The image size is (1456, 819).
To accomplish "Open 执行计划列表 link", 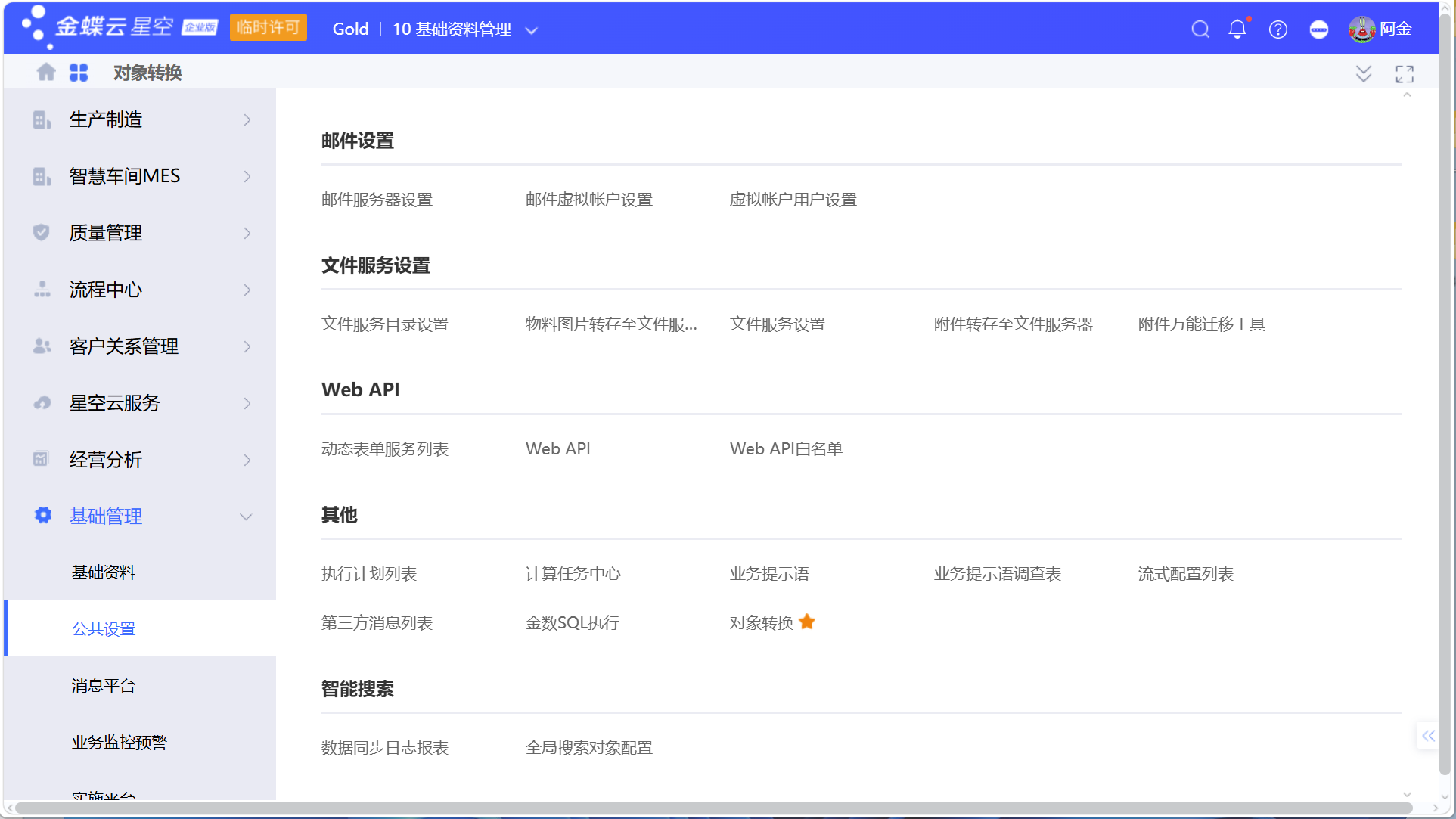I will click(x=369, y=574).
